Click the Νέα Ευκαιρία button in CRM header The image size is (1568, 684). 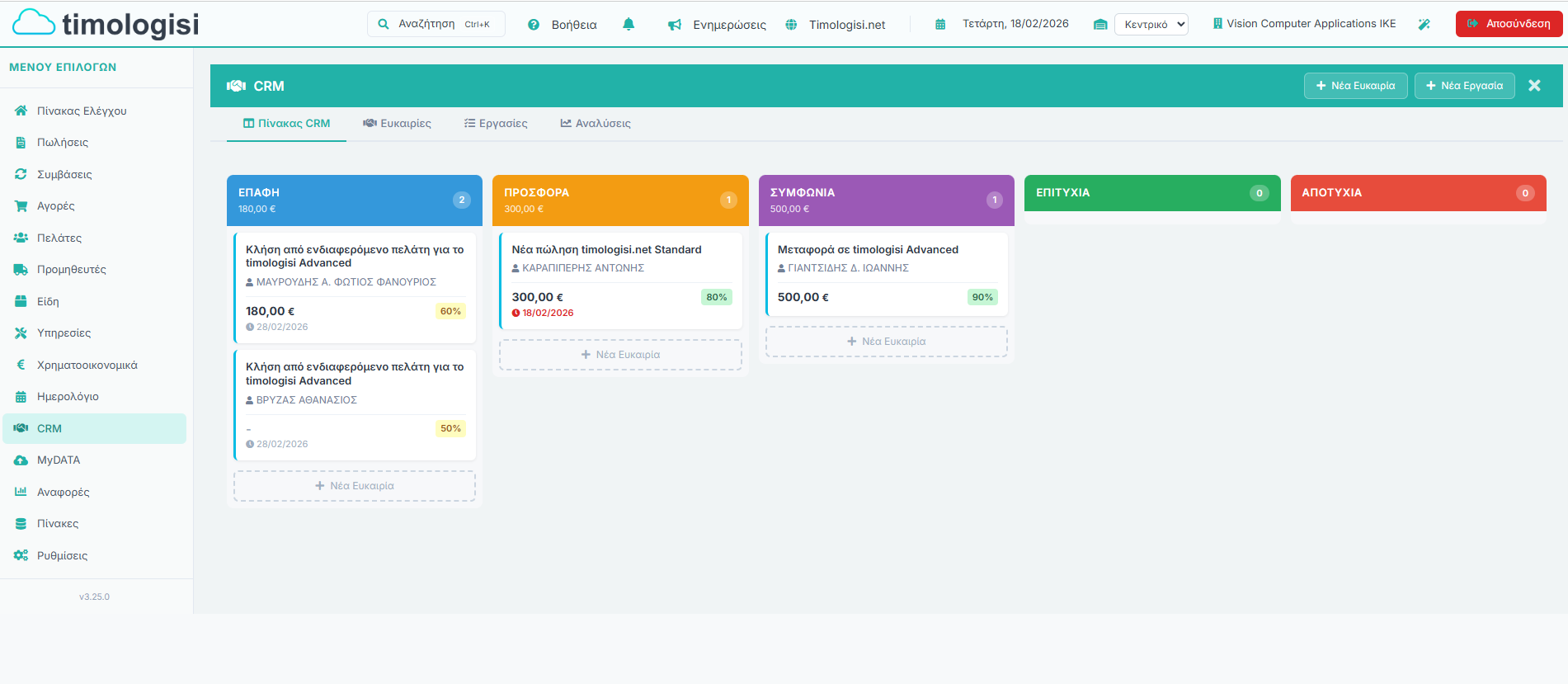[1355, 86]
